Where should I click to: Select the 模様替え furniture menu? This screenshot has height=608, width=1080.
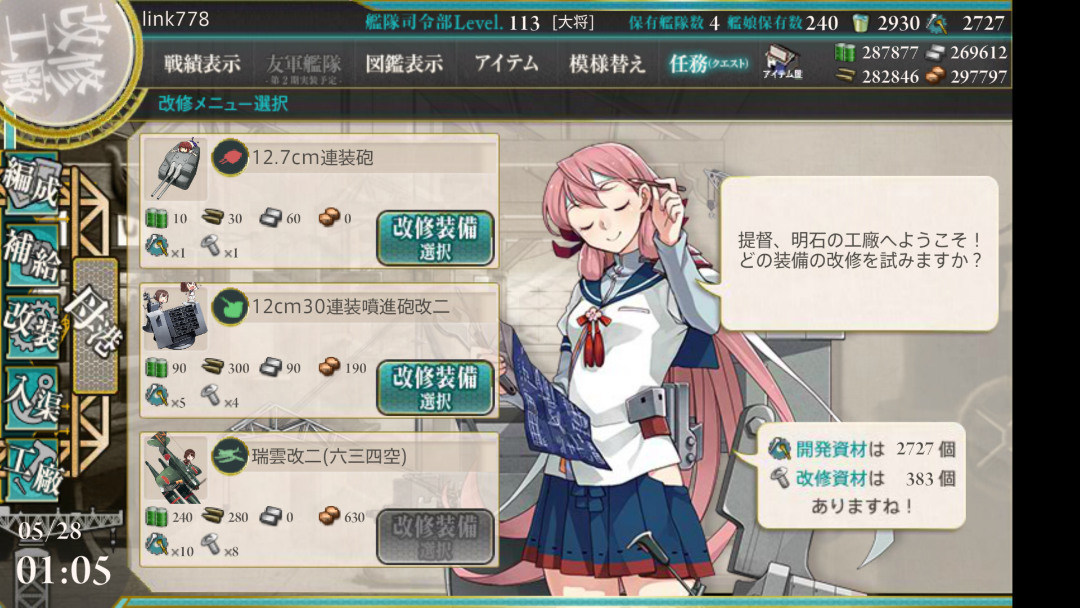tap(607, 63)
